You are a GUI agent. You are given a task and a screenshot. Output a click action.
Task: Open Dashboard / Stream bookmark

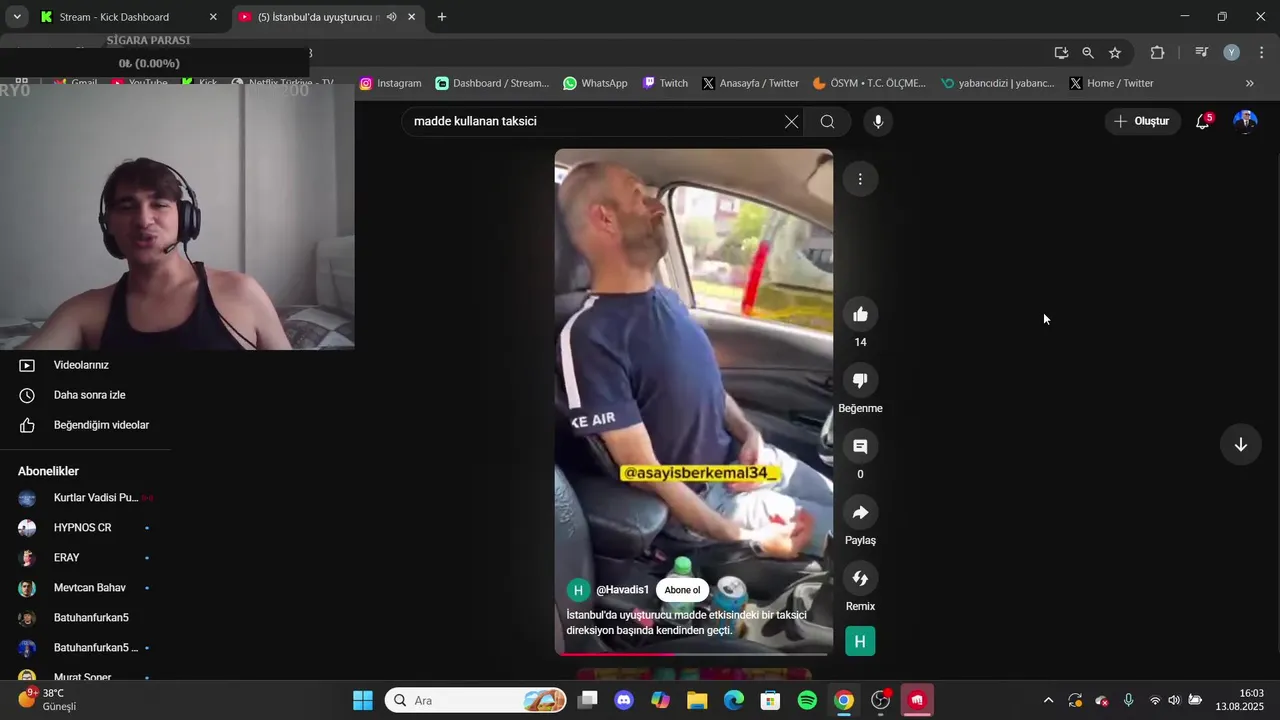click(x=492, y=83)
